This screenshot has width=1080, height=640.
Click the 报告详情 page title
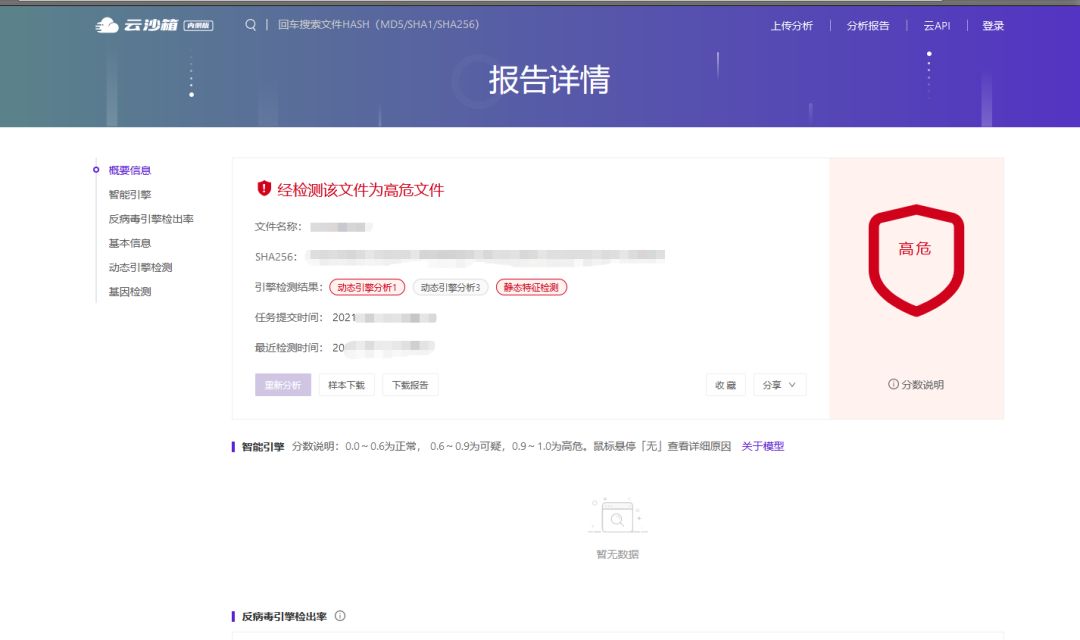point(549,79)
